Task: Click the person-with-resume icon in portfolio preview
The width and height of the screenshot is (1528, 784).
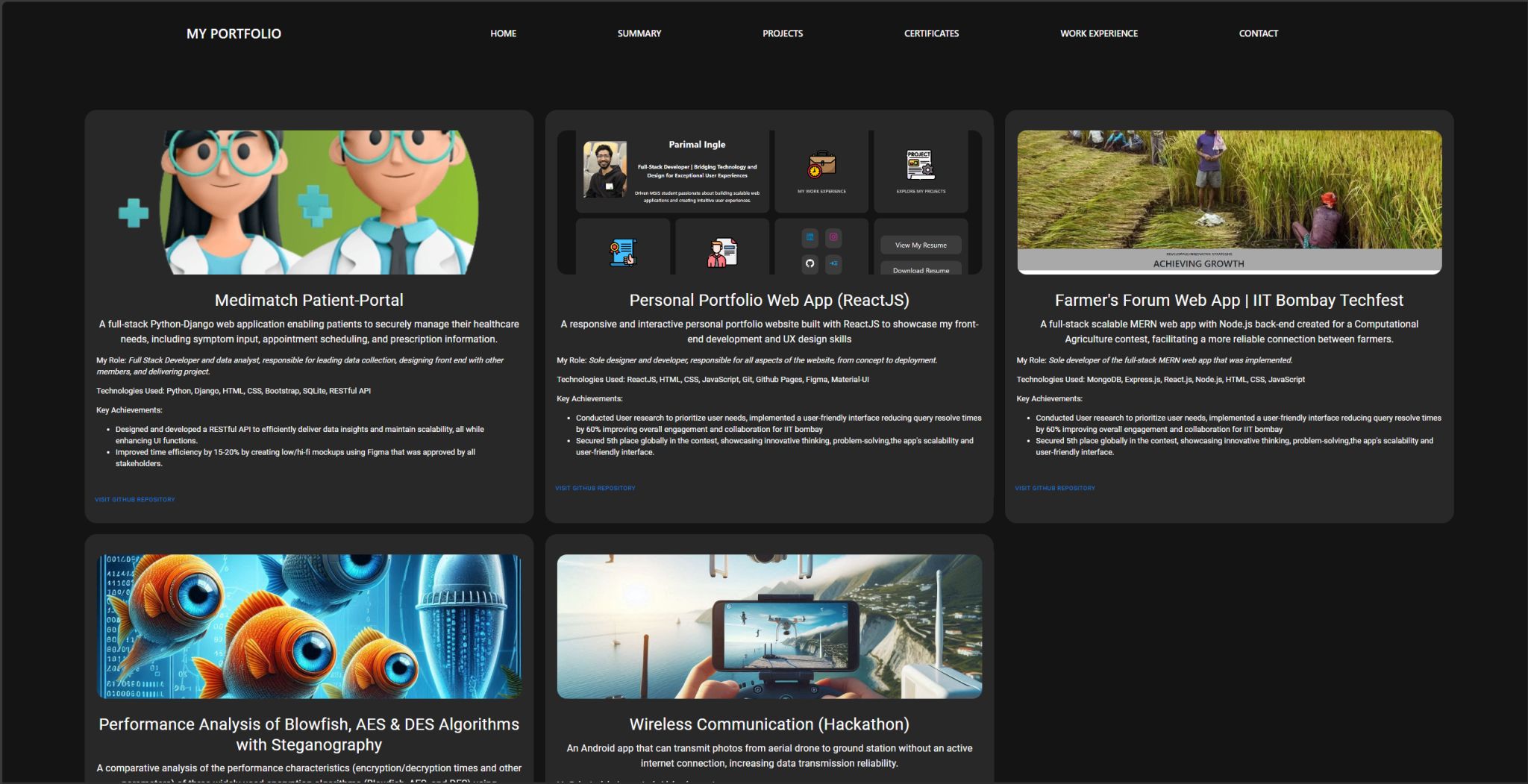Action: click(721, 253)
